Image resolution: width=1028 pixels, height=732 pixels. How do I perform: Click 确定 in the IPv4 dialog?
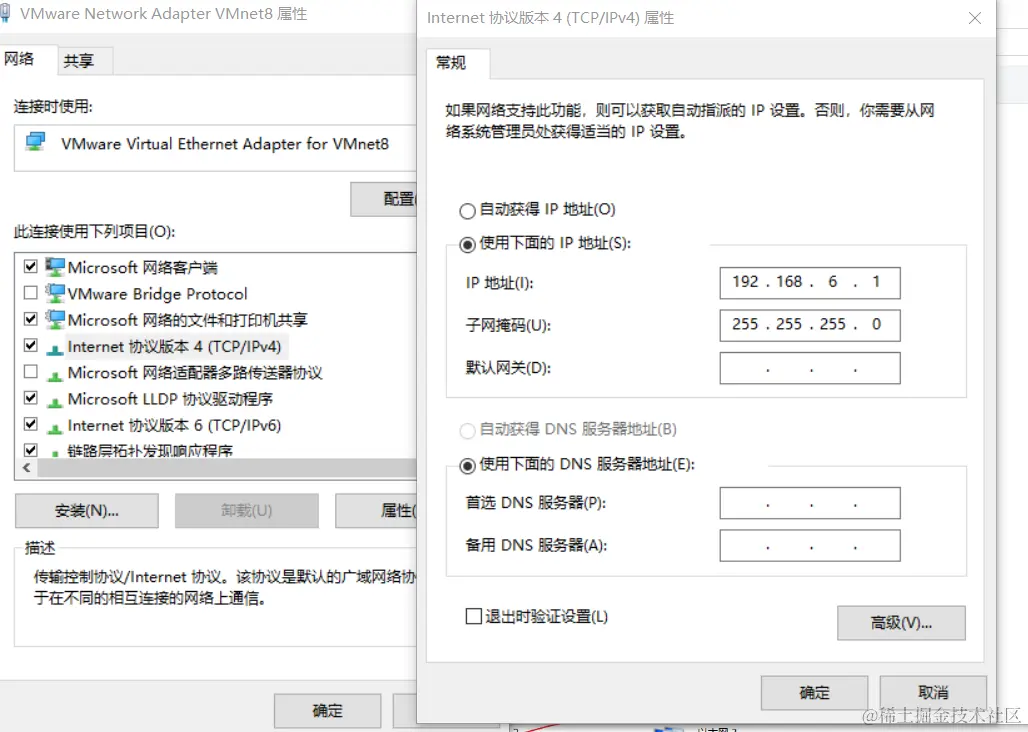(814, 693)
